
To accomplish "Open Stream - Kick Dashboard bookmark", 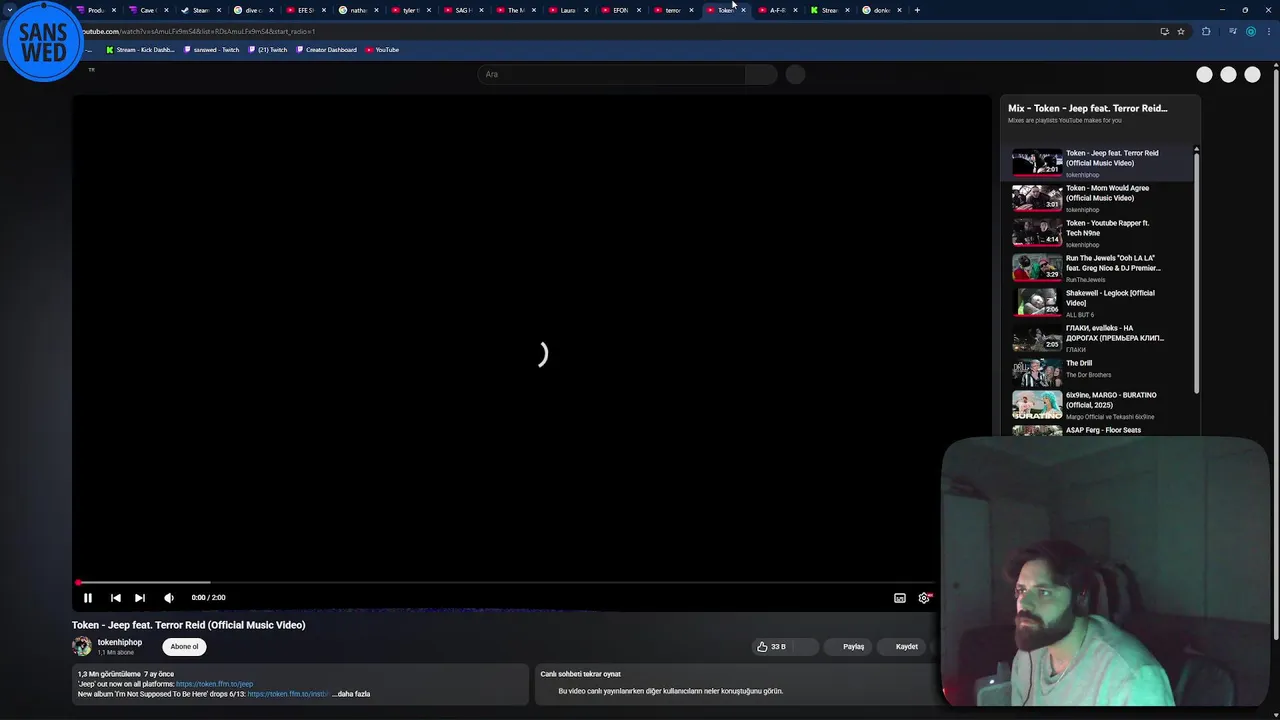I will point(141,50).
